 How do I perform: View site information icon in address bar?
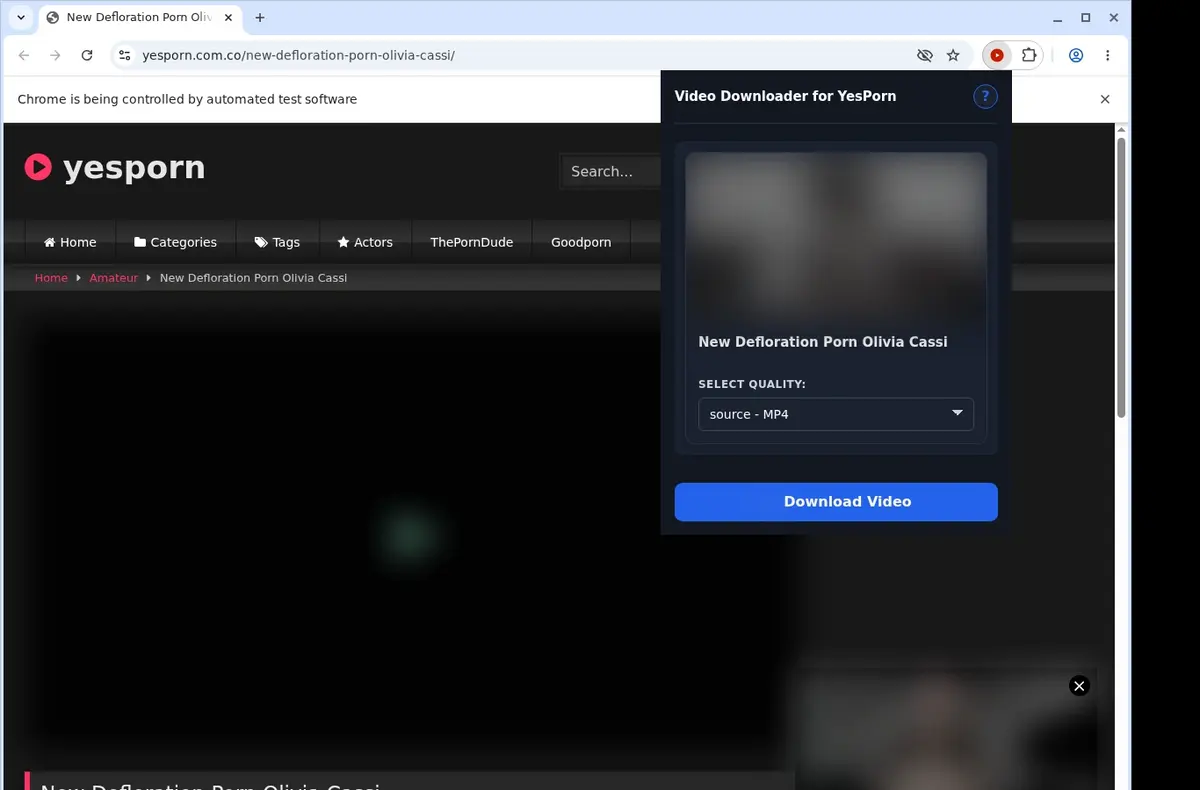click(123, 56)
